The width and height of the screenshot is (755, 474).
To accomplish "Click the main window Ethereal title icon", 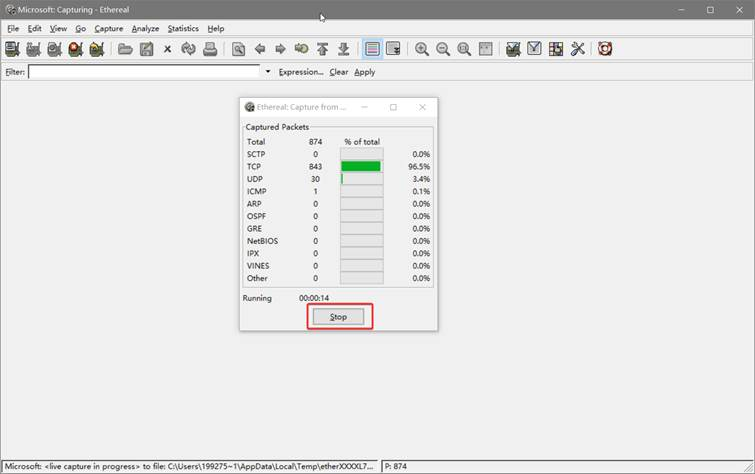I will [11, 10].
